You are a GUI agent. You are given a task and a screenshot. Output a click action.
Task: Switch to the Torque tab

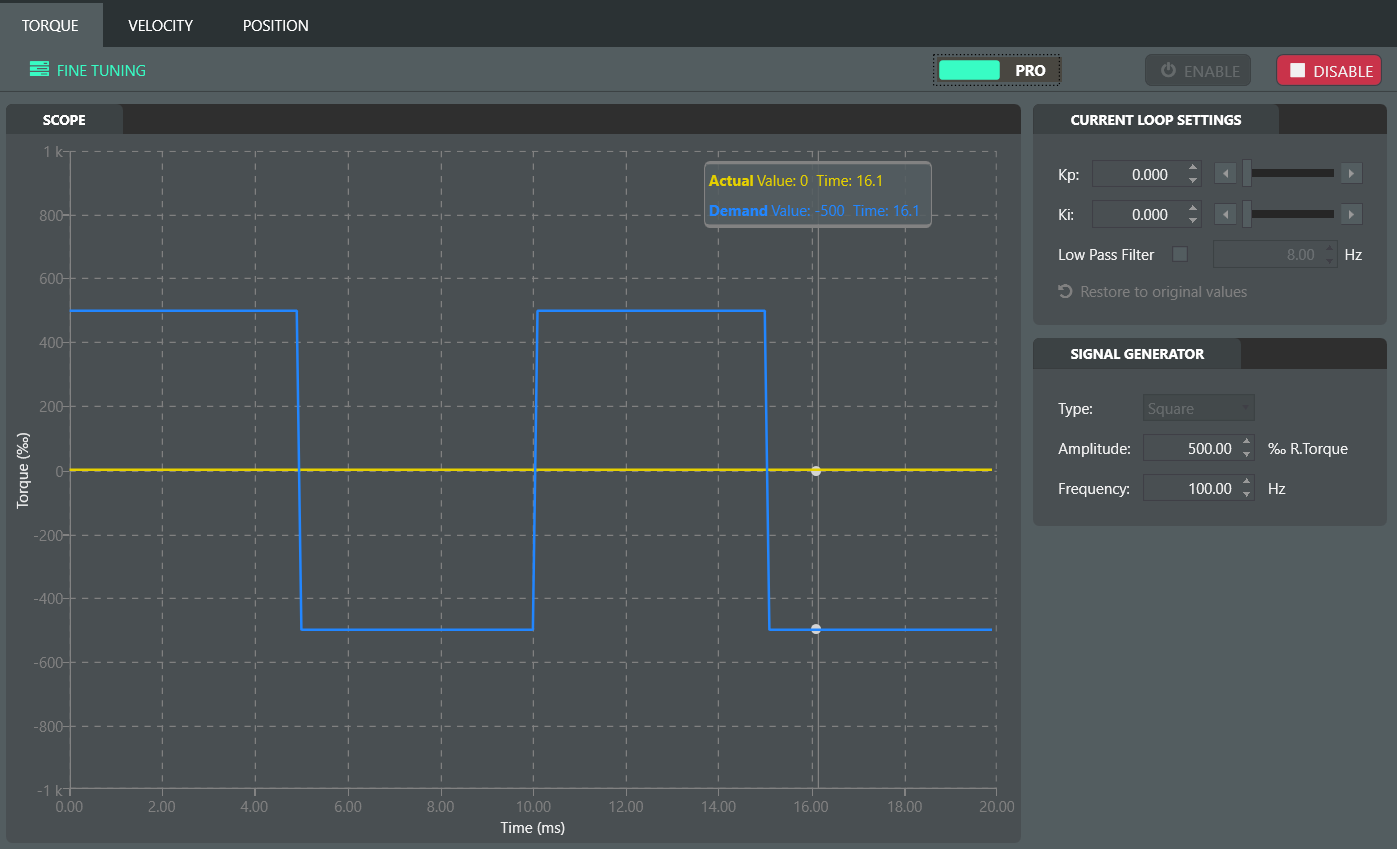(51, 25)
